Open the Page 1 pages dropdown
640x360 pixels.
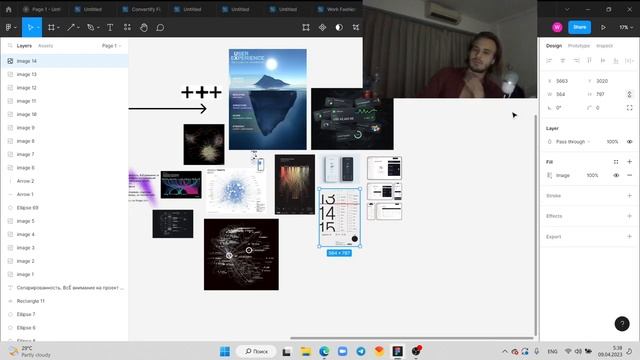tap(111, 46)
